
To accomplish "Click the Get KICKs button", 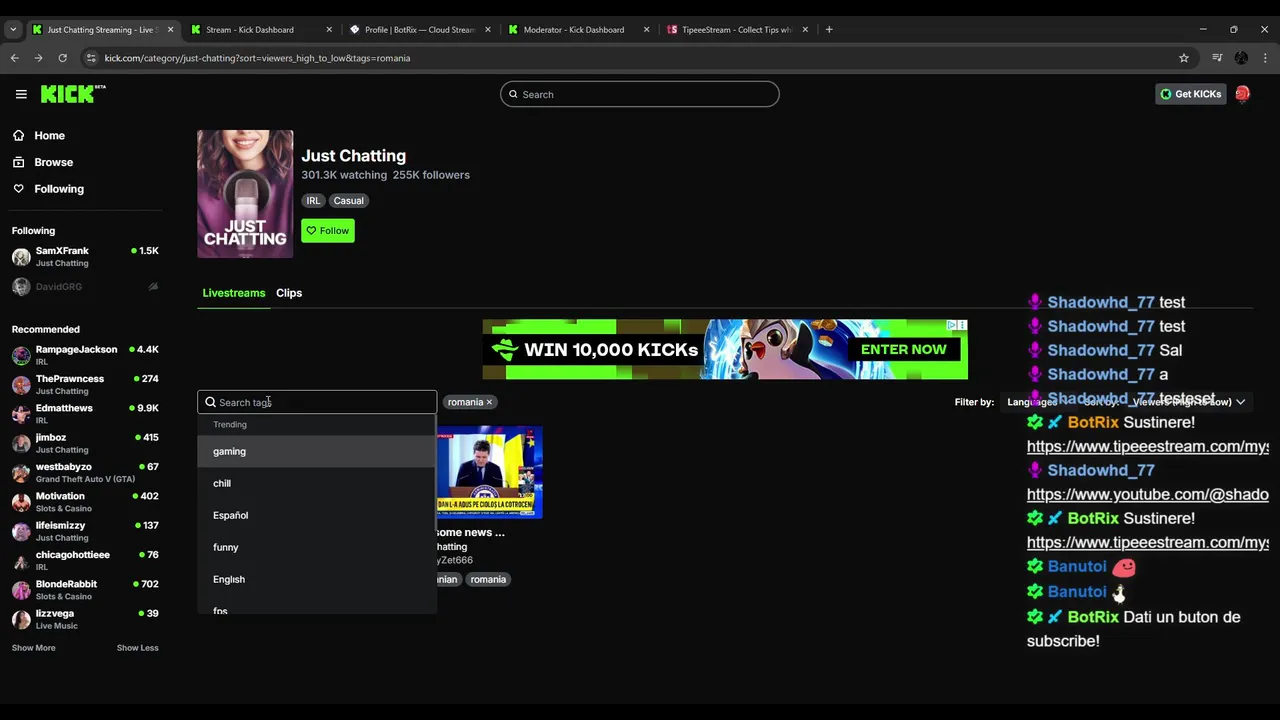I will (1190, 94).
